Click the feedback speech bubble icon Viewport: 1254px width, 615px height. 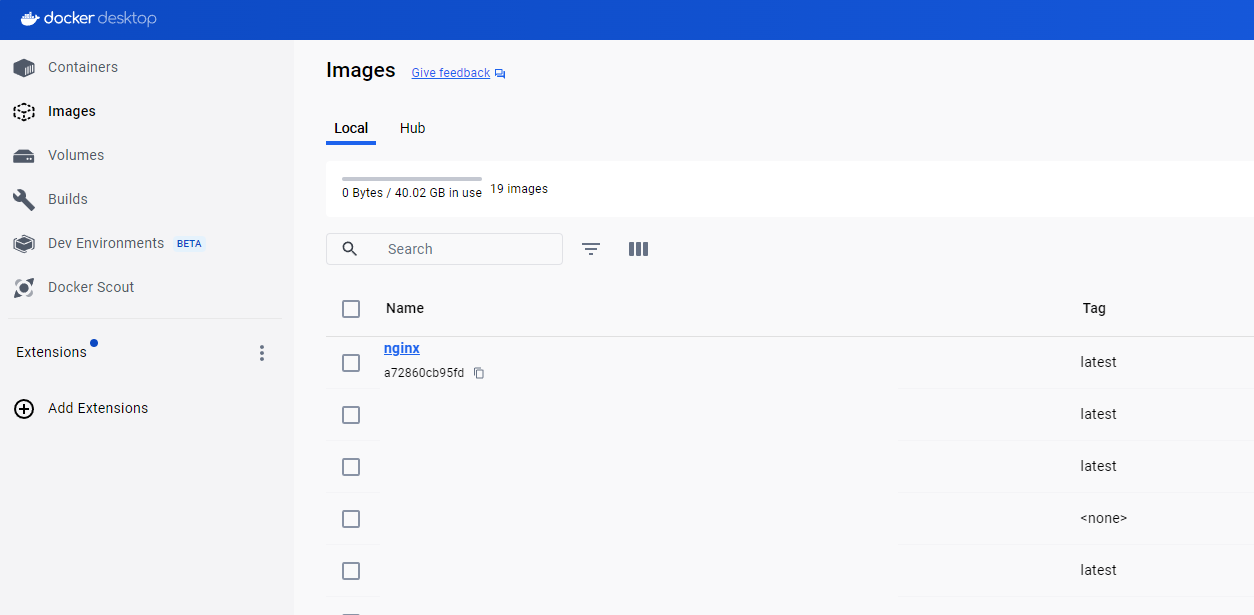(500, 74)
